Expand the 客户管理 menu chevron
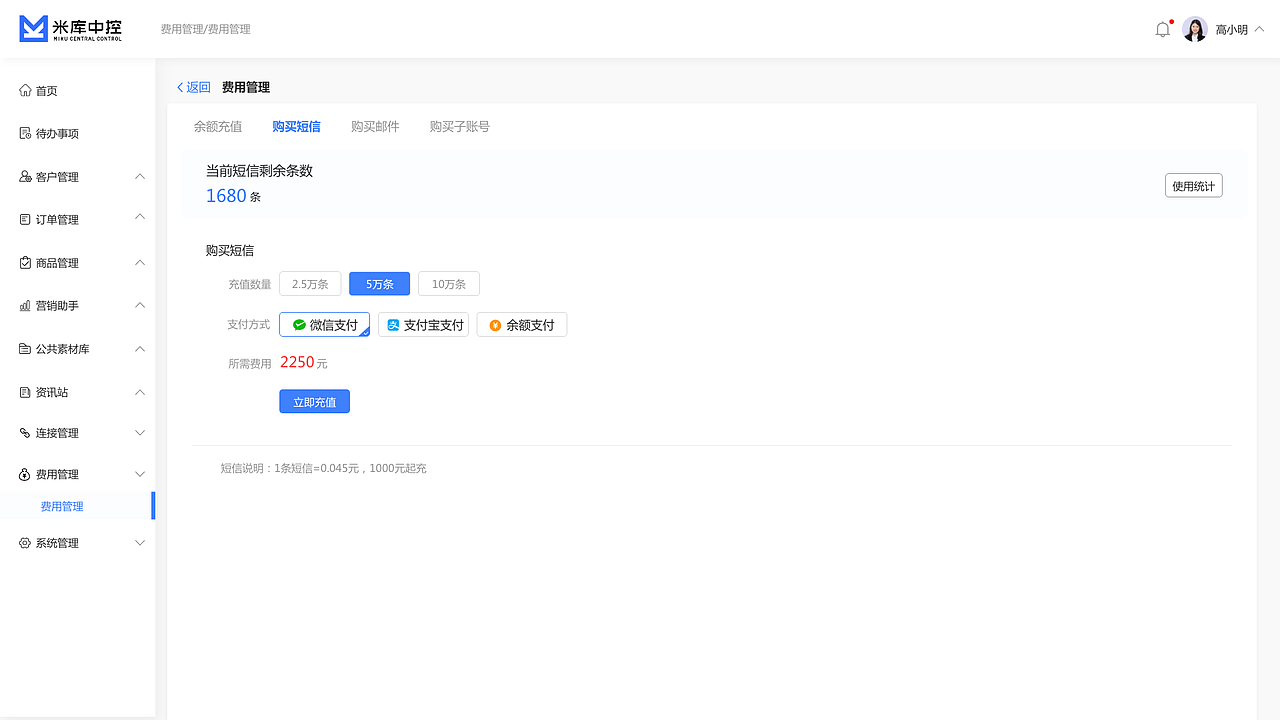1280x720 pixels. [140, 176]
